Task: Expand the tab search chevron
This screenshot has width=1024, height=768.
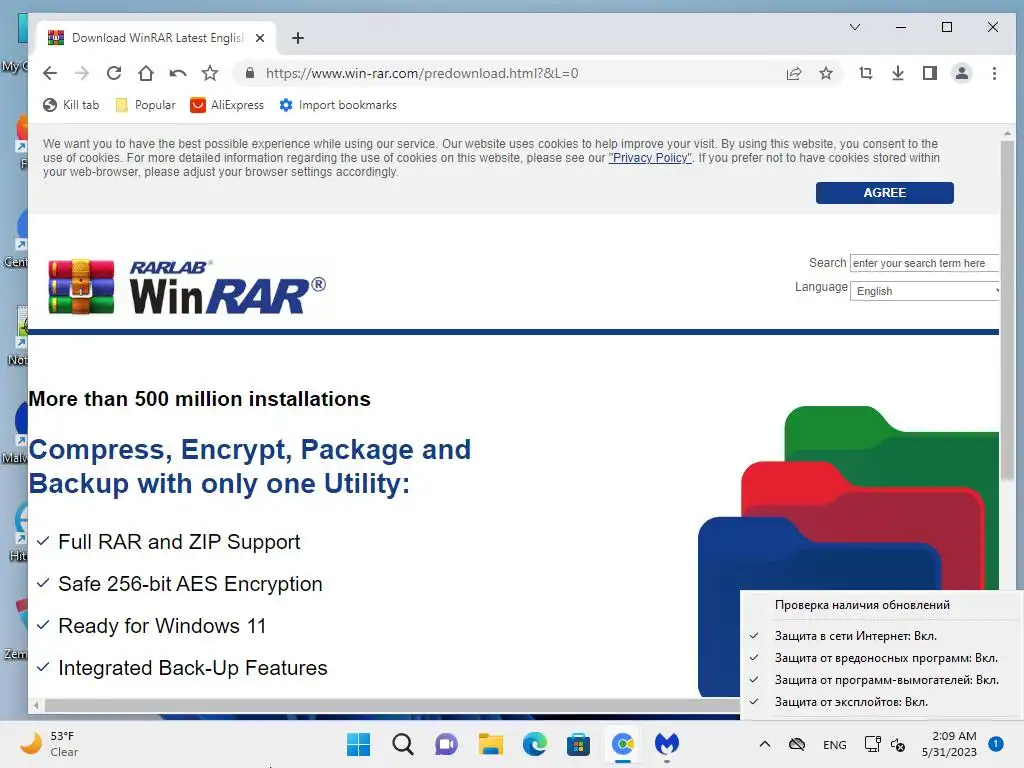Action: tap(855, 27)
